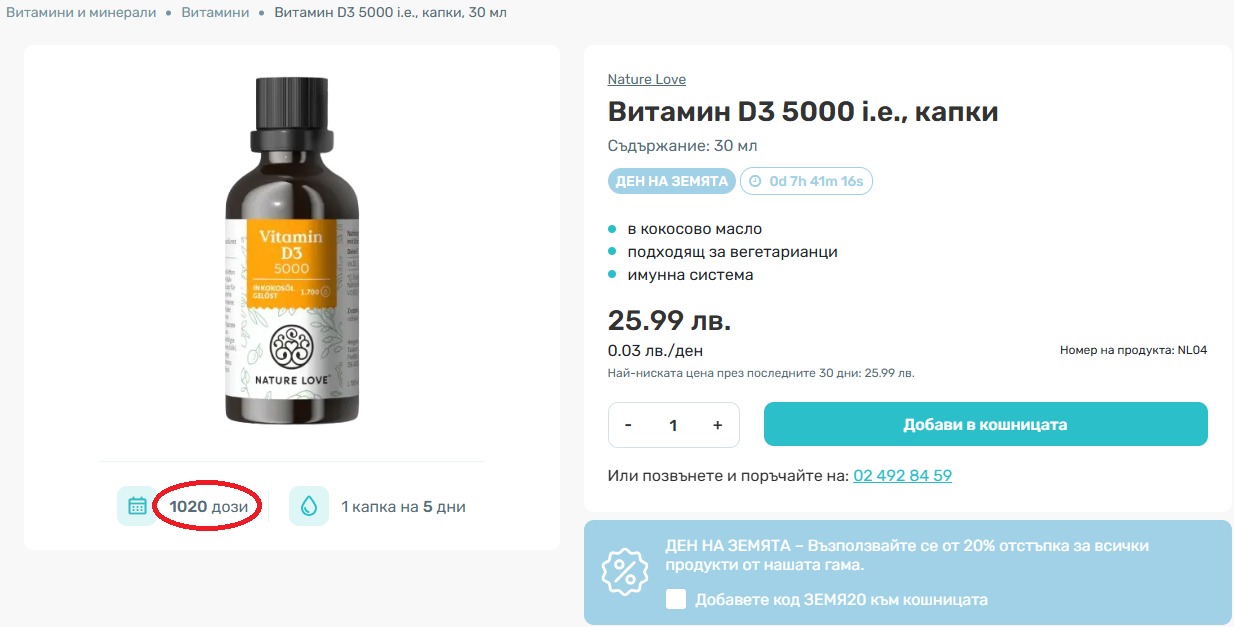Tick the ЗЕМЯ20 promo code checkbox
The height and width of the screenshot is (627, 1234).
coord(677,599)
